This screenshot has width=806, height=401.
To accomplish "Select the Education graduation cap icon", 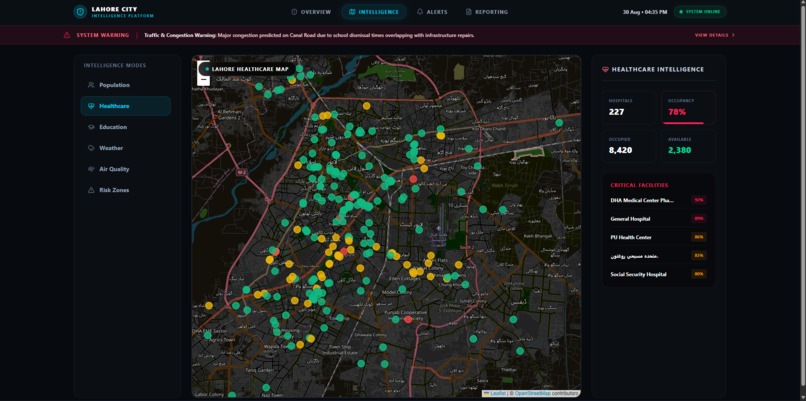I will (x=91, y=127).
